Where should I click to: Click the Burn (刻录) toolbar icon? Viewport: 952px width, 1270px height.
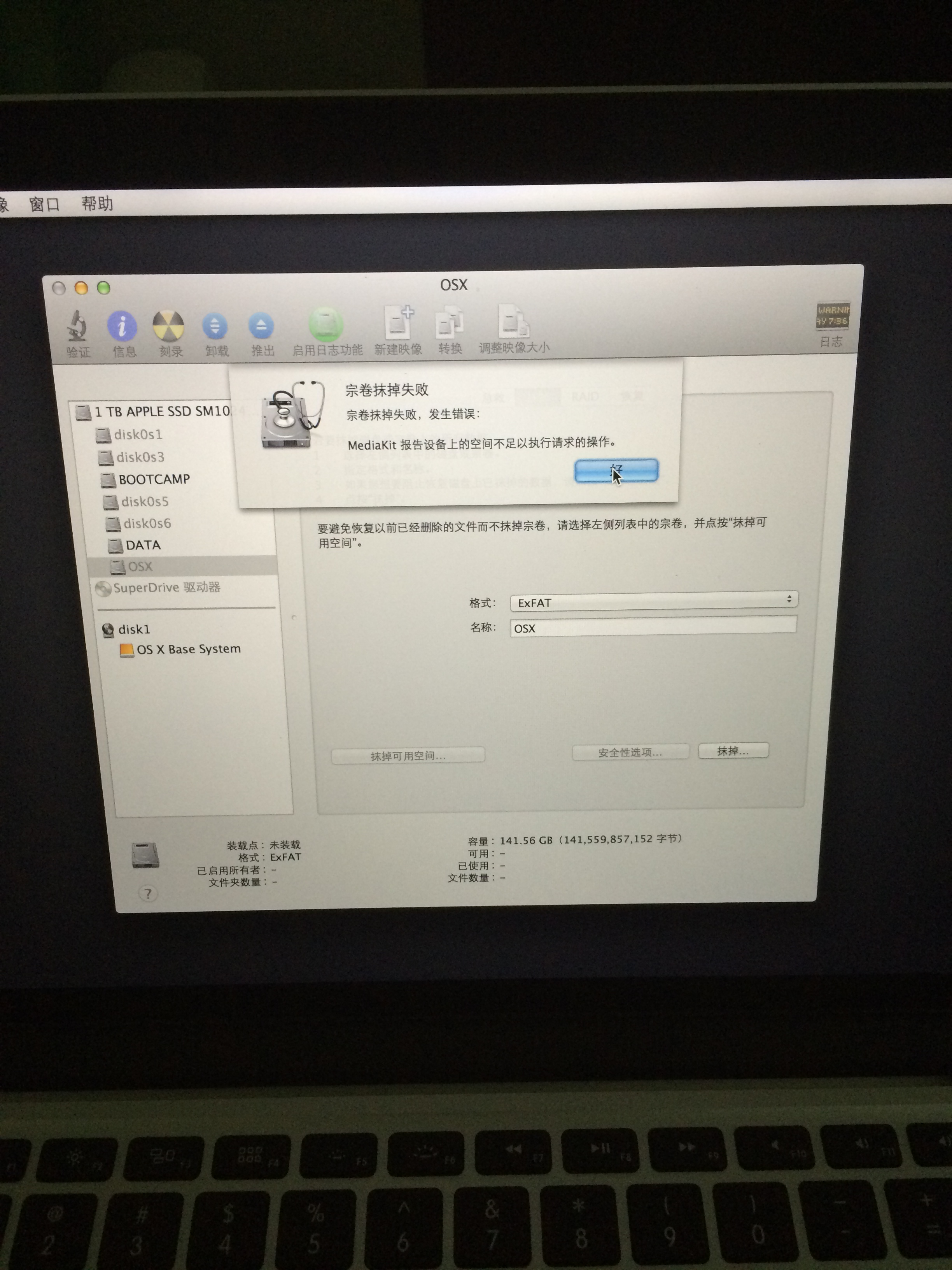(x=168, y=326)
